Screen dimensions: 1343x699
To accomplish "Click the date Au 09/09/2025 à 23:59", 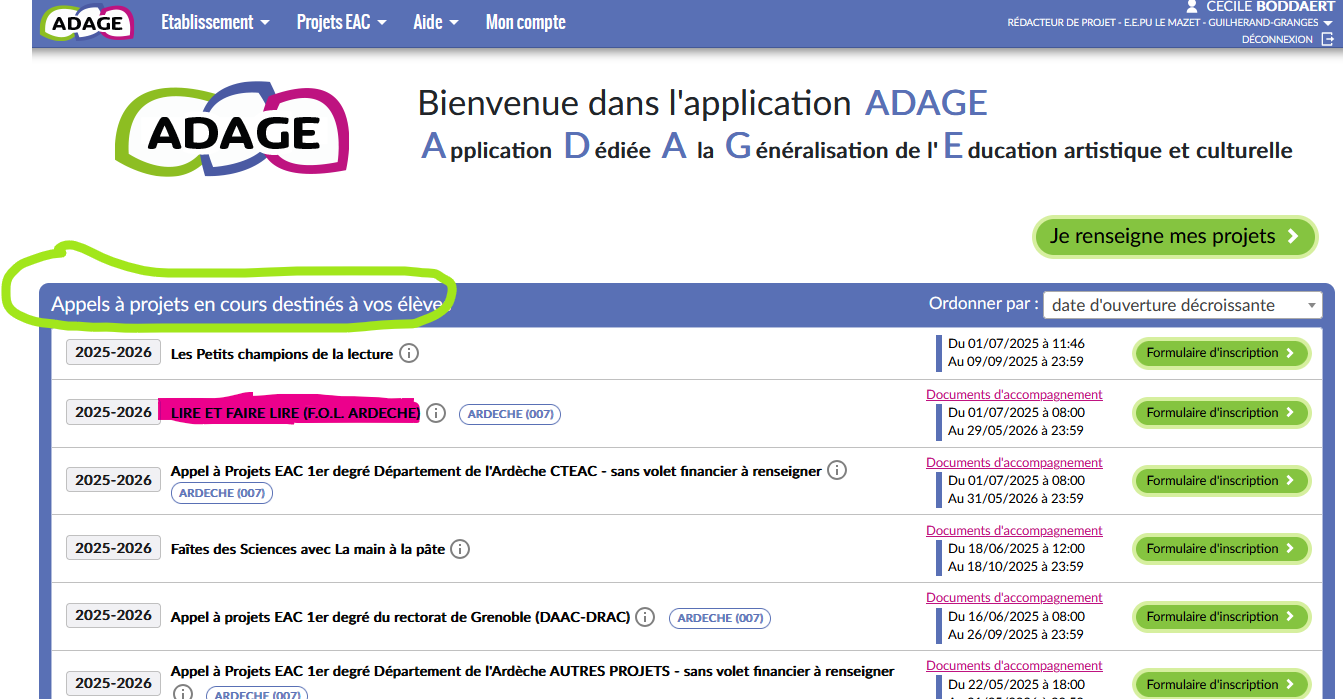I will 1016,362.
